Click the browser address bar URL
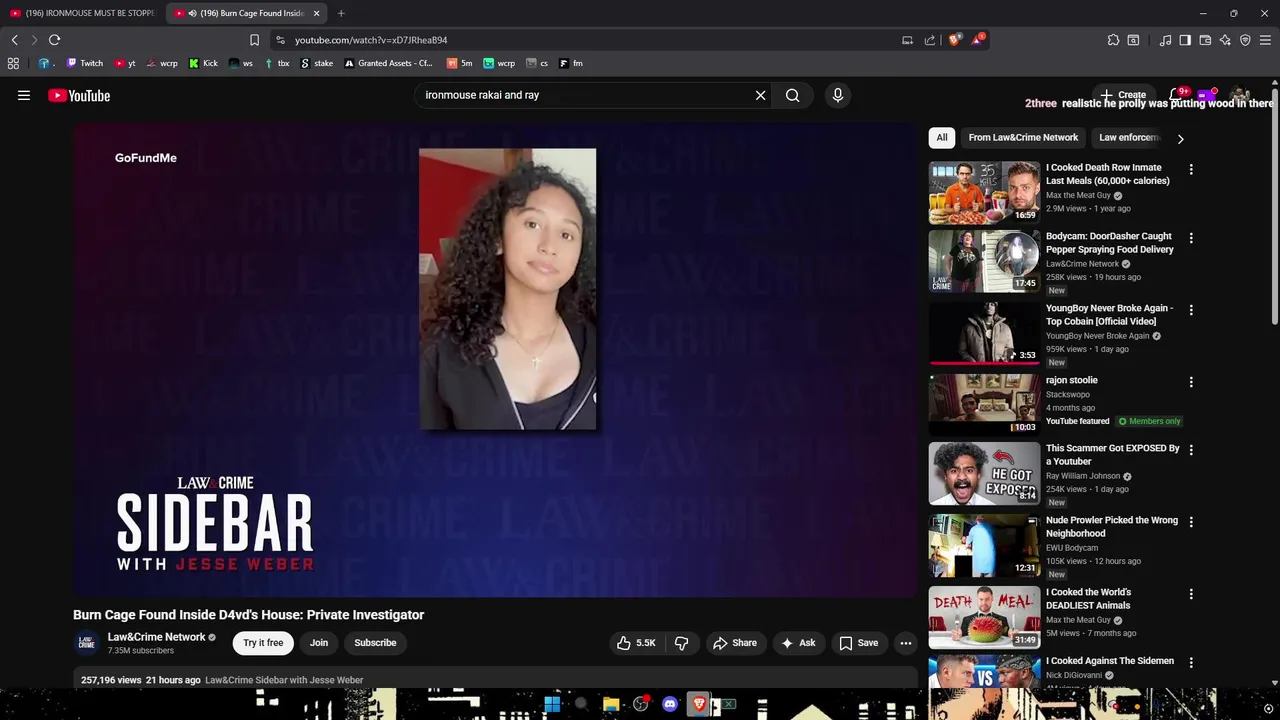Viewport: 1280px width, 720px height. [371, 40]
